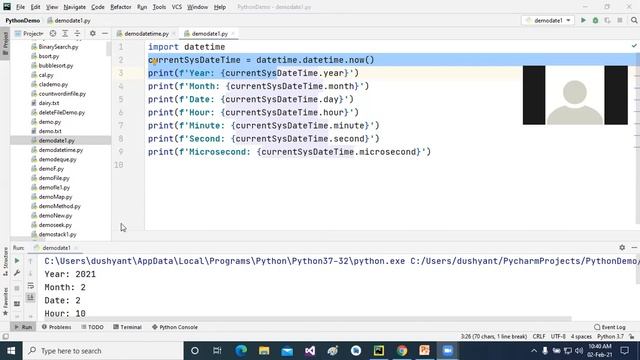Select the demodate1.py editor tab
Viewport: 640px width, 360px height.
209,33
